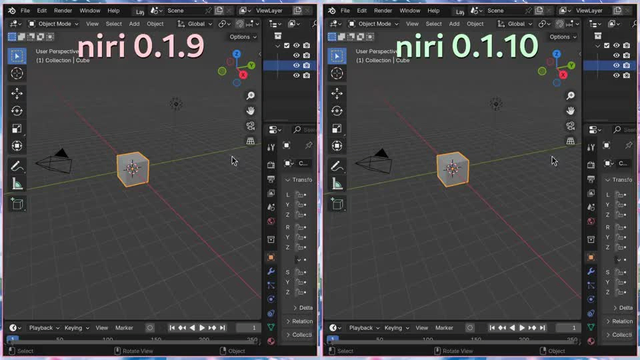Image resolution: width=640 pixels, height=360 pixels.
Task: Open Options dropdown in right viewport
Action: pos(563,37)
